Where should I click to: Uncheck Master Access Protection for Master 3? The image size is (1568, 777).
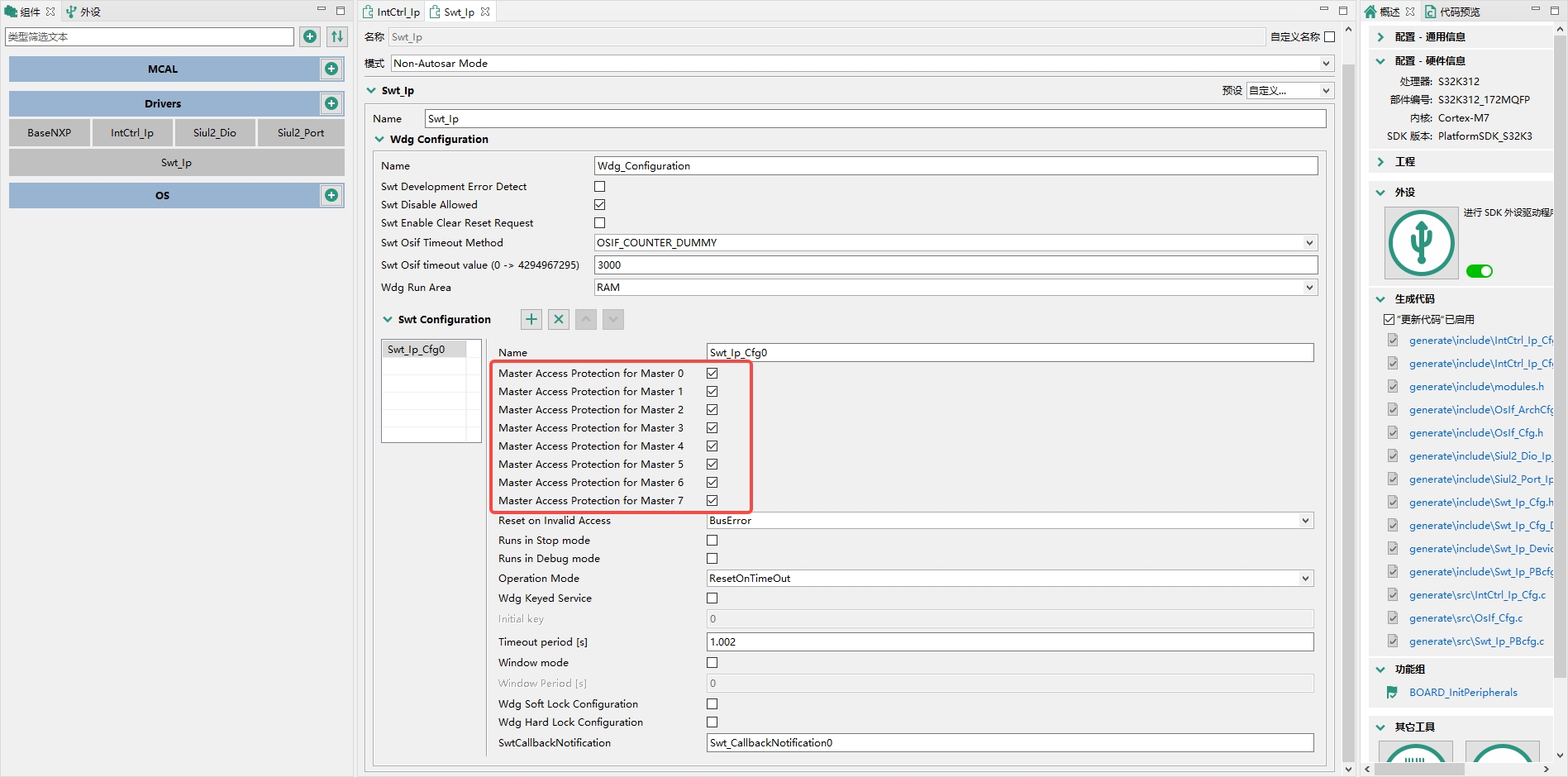coord(712,427)
